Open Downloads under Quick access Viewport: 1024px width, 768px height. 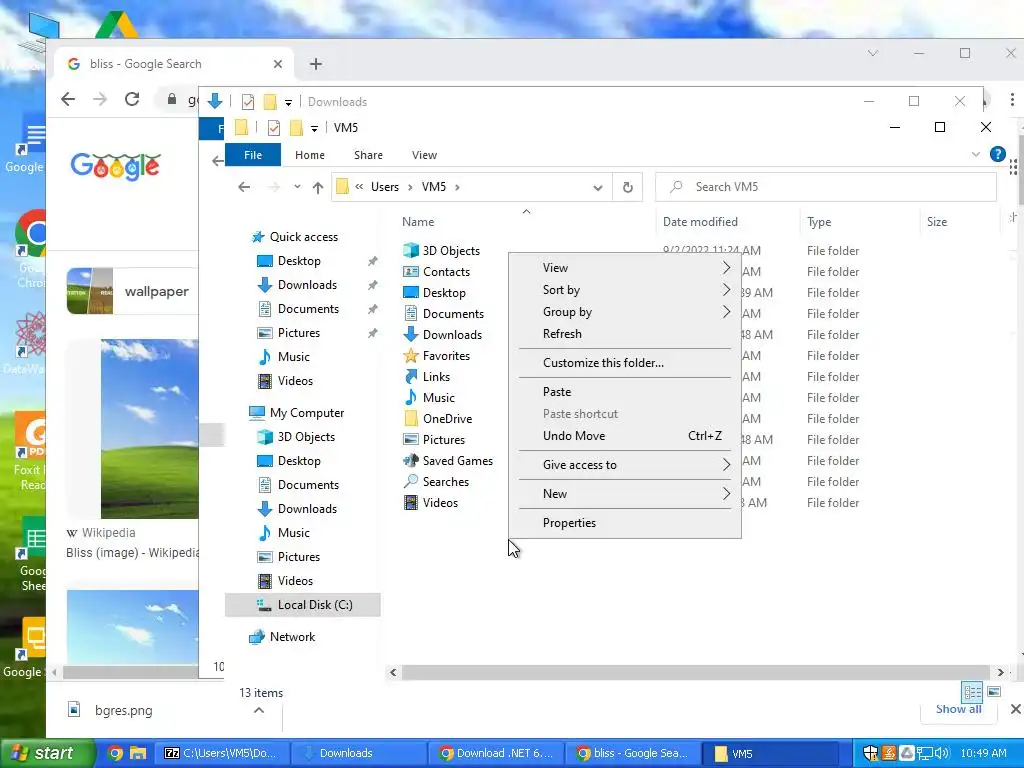[307, 285]
